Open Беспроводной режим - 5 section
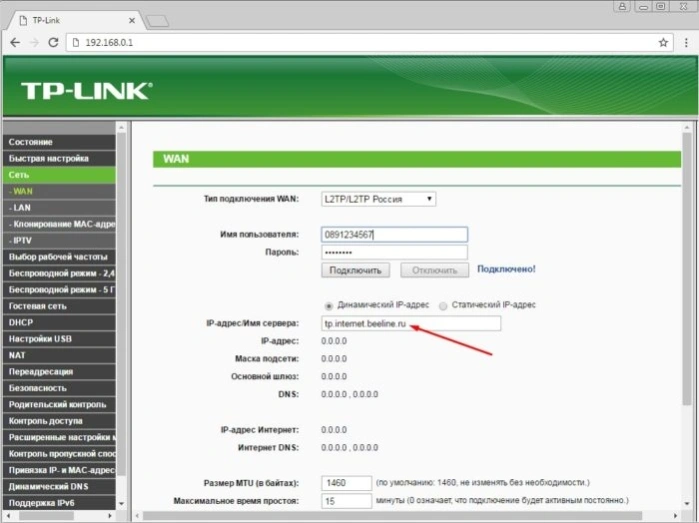Screen dimensions: 699x523 click(x=59, y=290)
